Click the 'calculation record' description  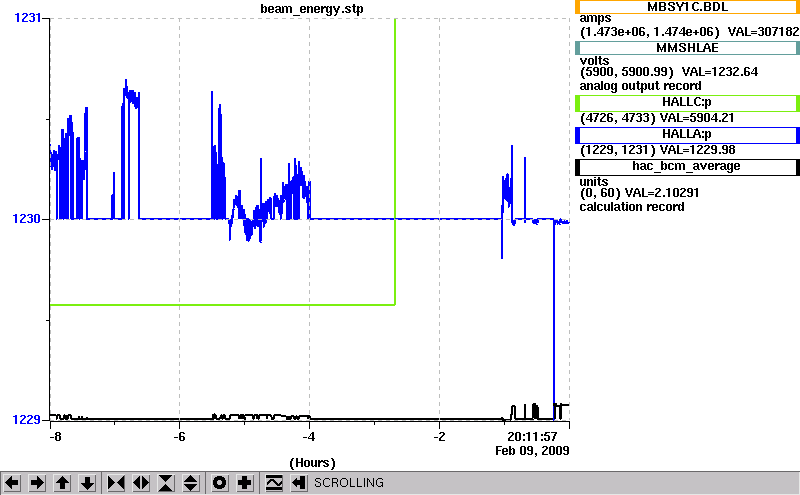[632, 207]
